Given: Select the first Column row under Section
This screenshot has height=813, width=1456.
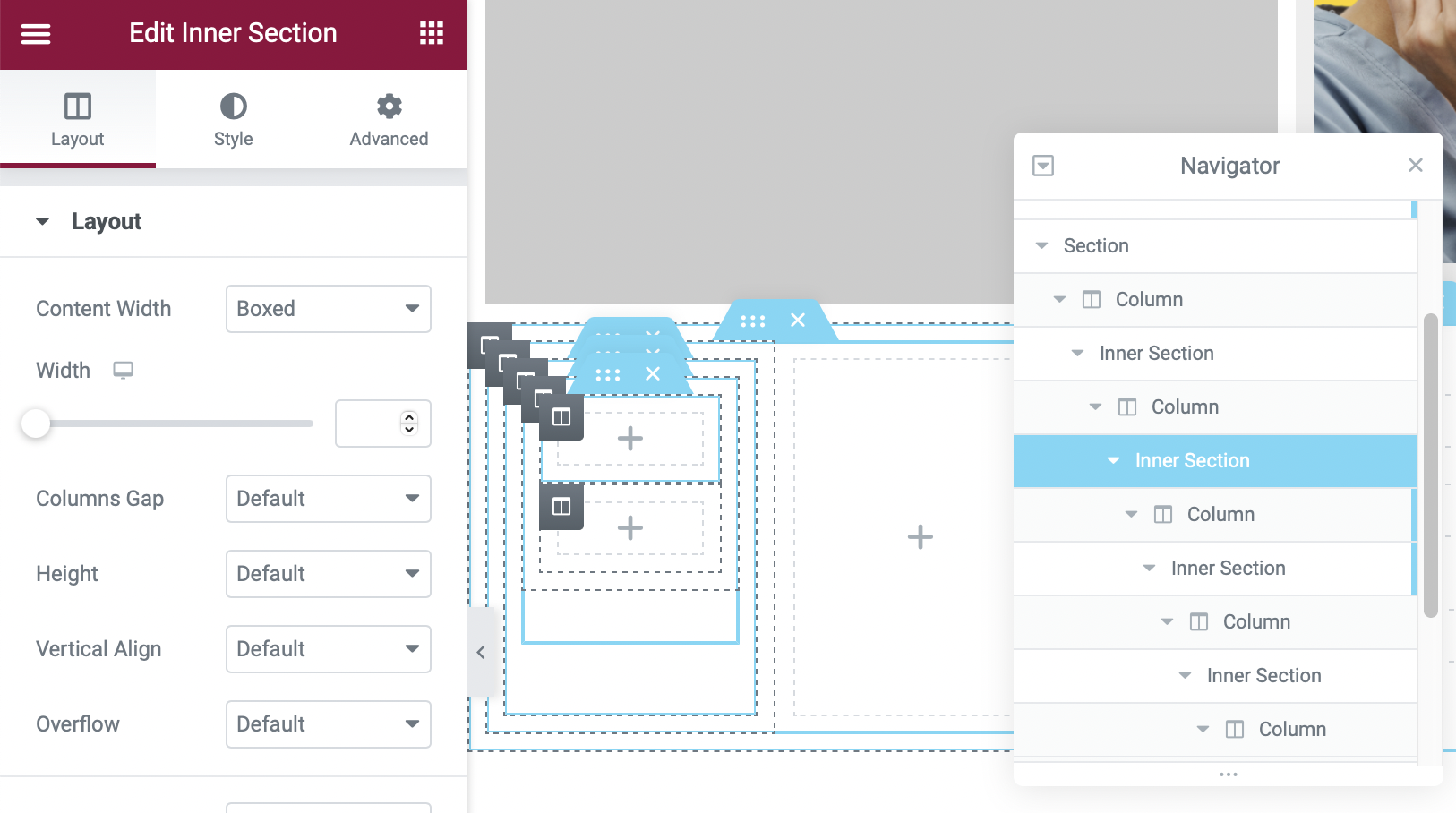Looking at the screenshot, I should pyautogui.click(x=1215, y=300).
